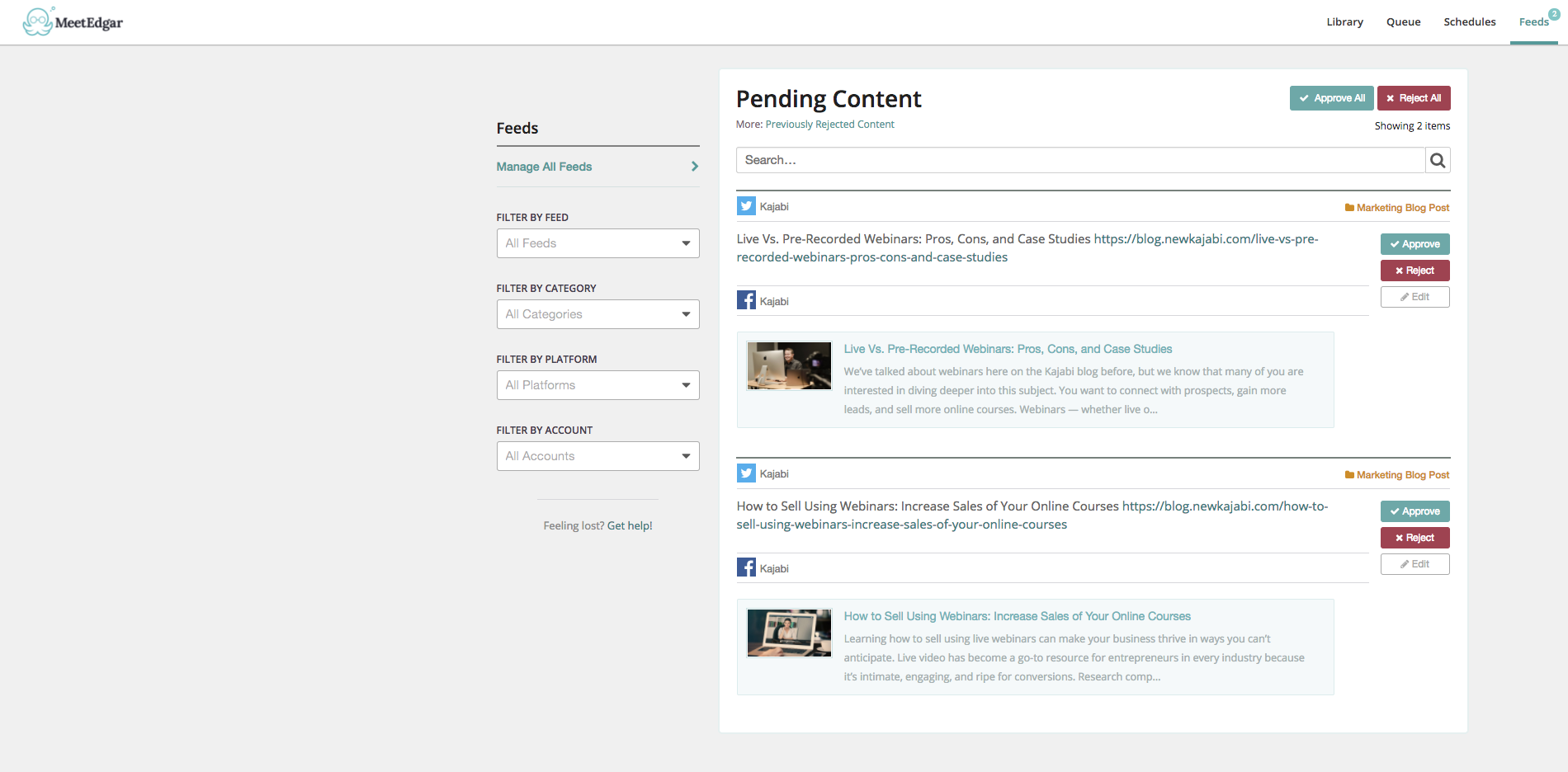Open the Queue tab
Viewport: 1568px width, 772px height.
[x=1403, y=22]
